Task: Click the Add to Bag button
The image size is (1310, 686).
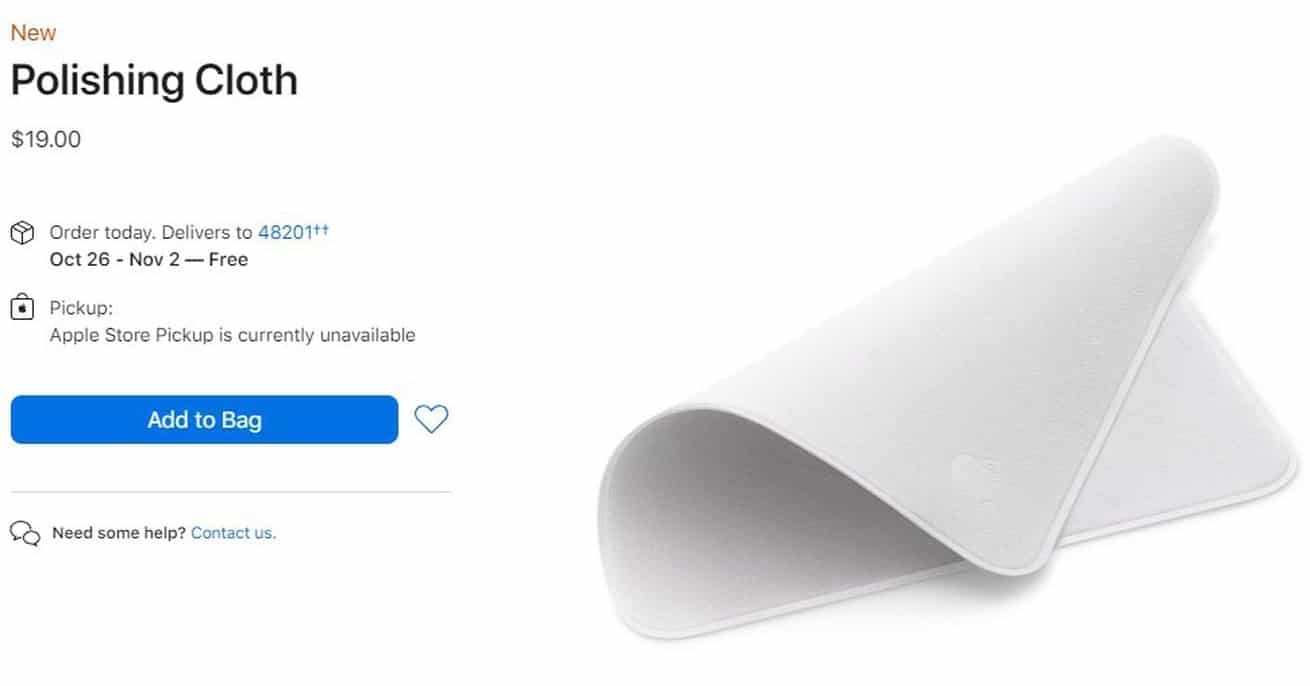Action: tap(204, 420)
